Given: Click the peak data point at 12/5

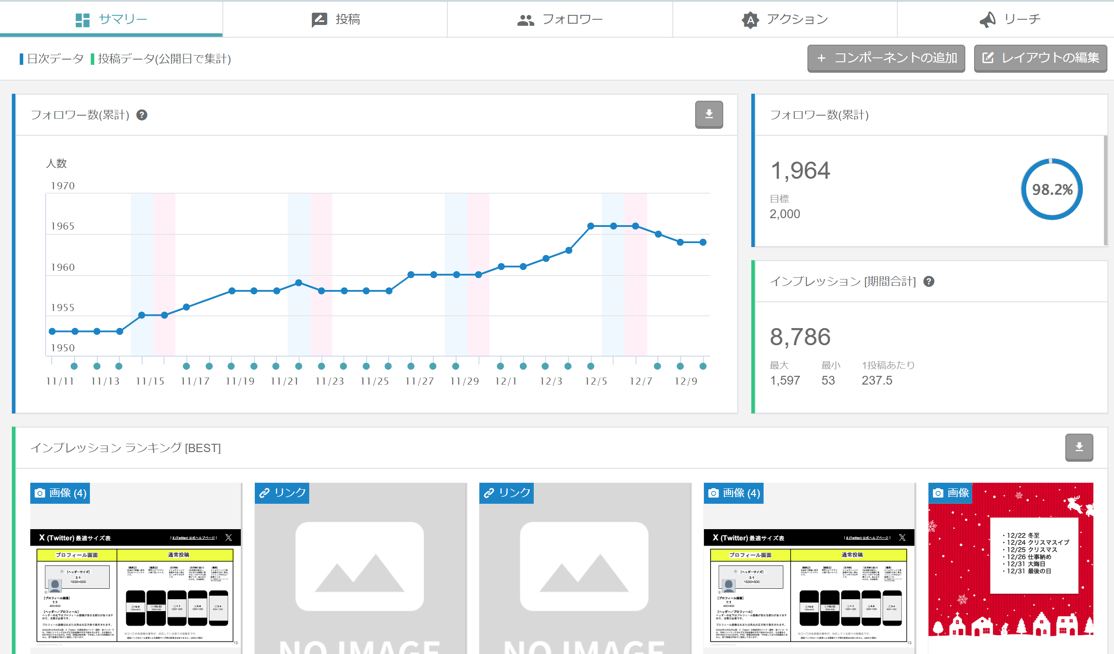Looking at the screenshot, I should click(x=591, y=226).
